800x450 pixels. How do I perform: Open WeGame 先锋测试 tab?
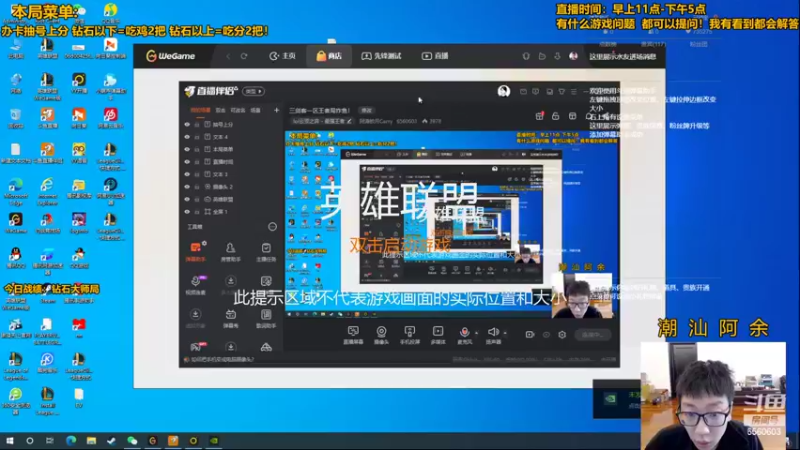pos(381,56)
